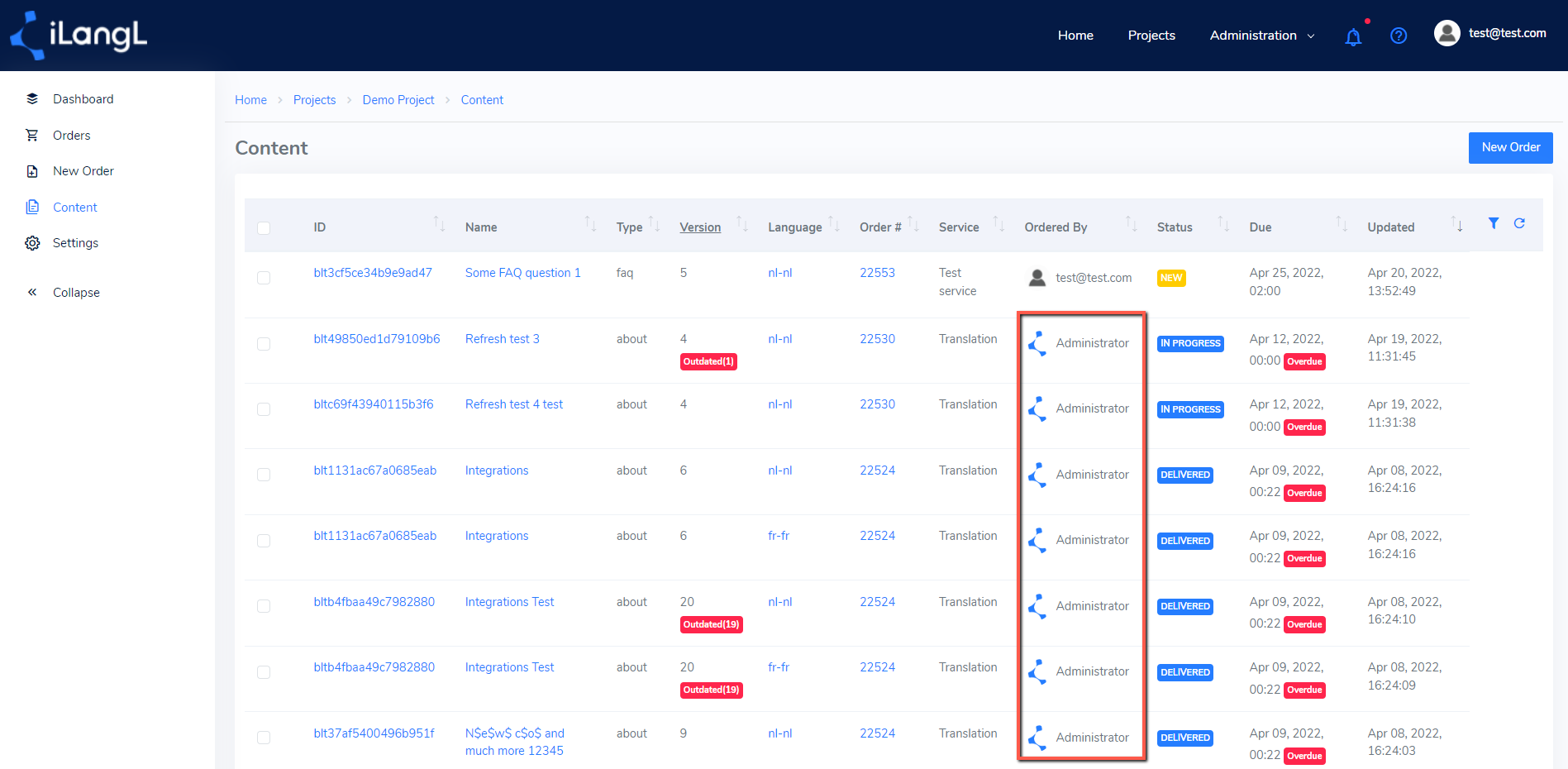
Task: Expand the Administration dropdown menu
Action: point(1262,36)
